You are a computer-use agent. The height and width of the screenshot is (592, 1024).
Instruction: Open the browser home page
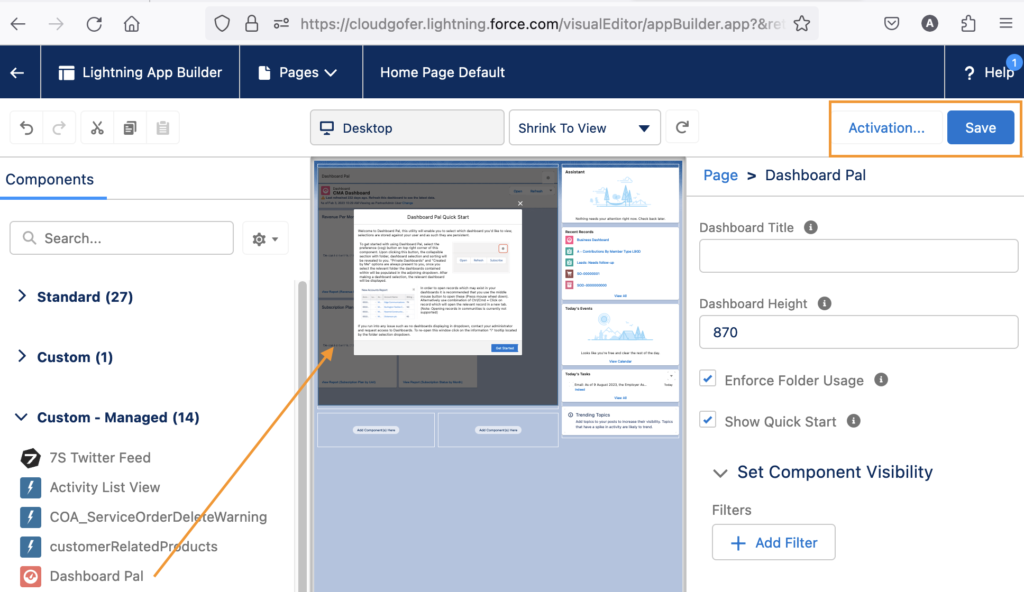[132, 24]
